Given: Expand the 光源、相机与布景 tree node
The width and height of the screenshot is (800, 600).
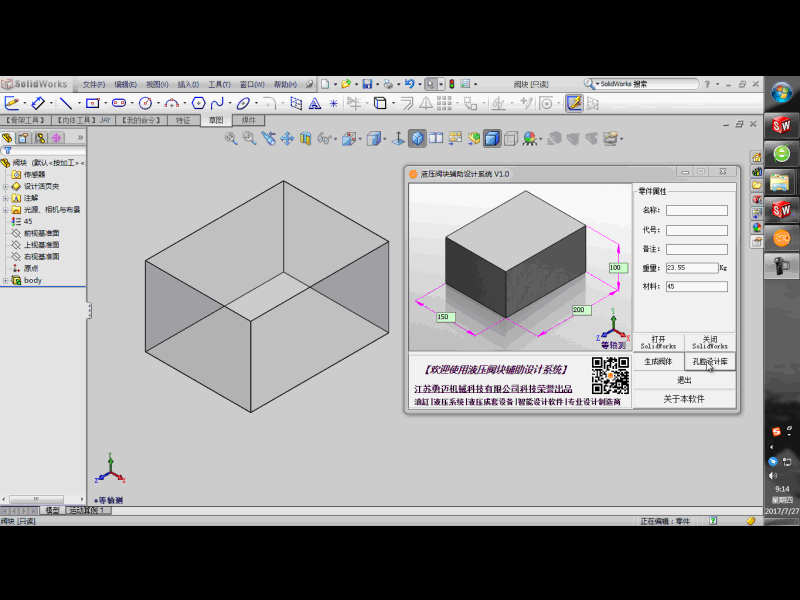Looking at the screenshot, I should 6,210.
